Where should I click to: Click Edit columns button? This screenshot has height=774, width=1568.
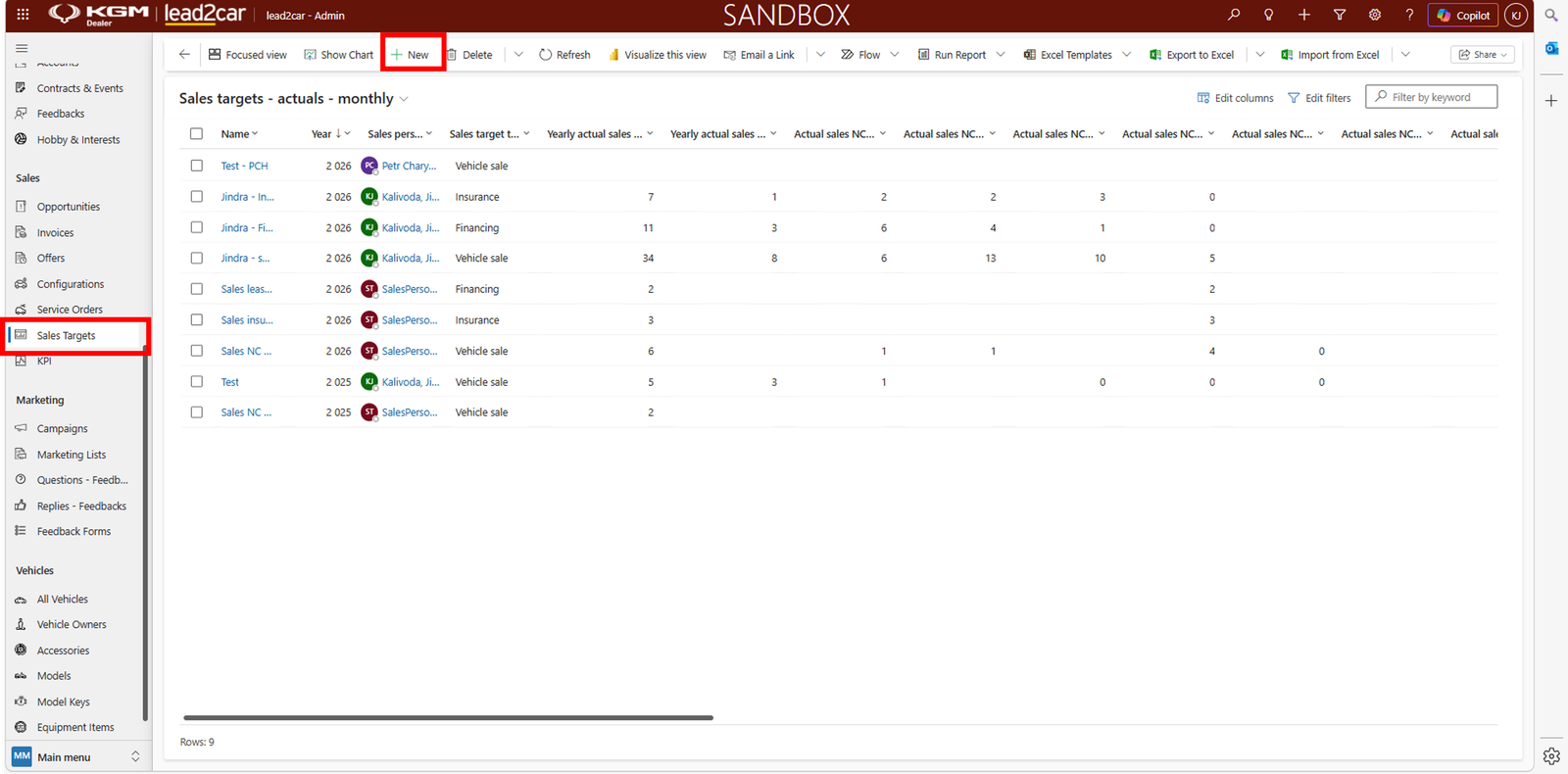(1235, 98)
